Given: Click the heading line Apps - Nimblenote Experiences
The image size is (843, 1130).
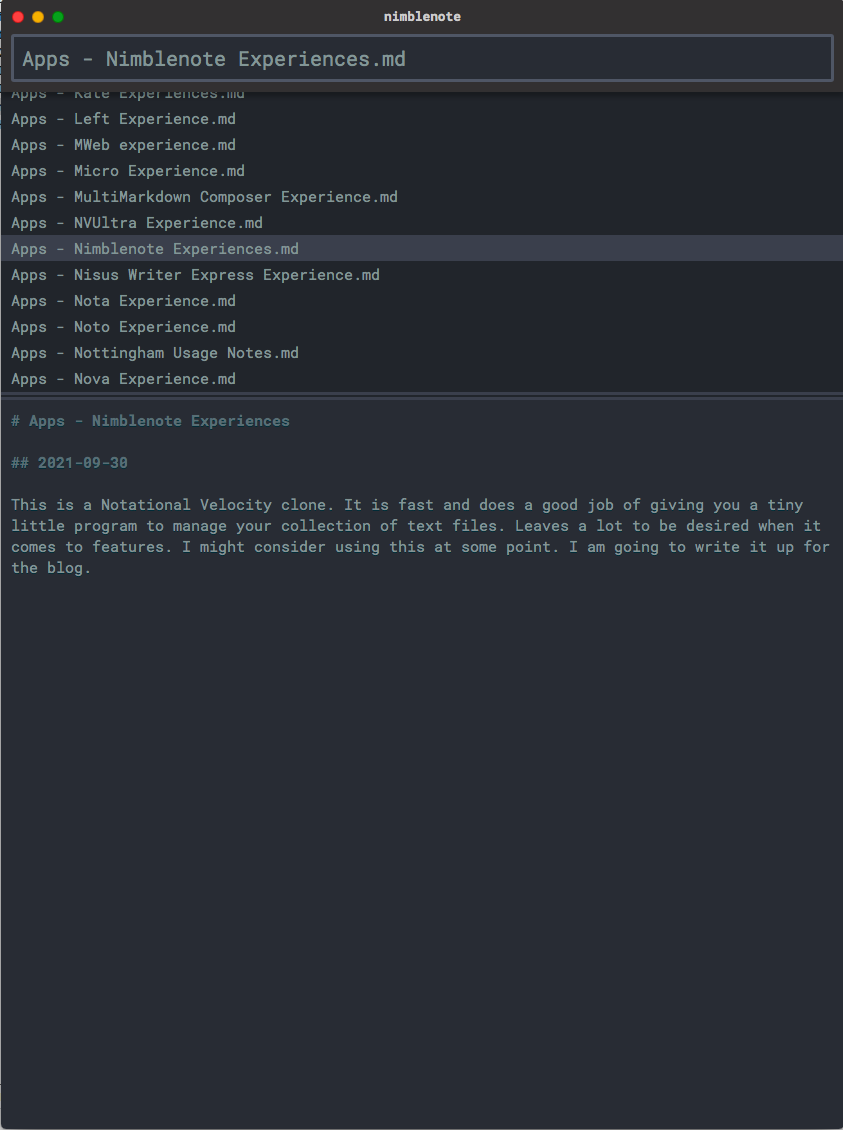Looking at the screenshot, I should tap(151, 421).
